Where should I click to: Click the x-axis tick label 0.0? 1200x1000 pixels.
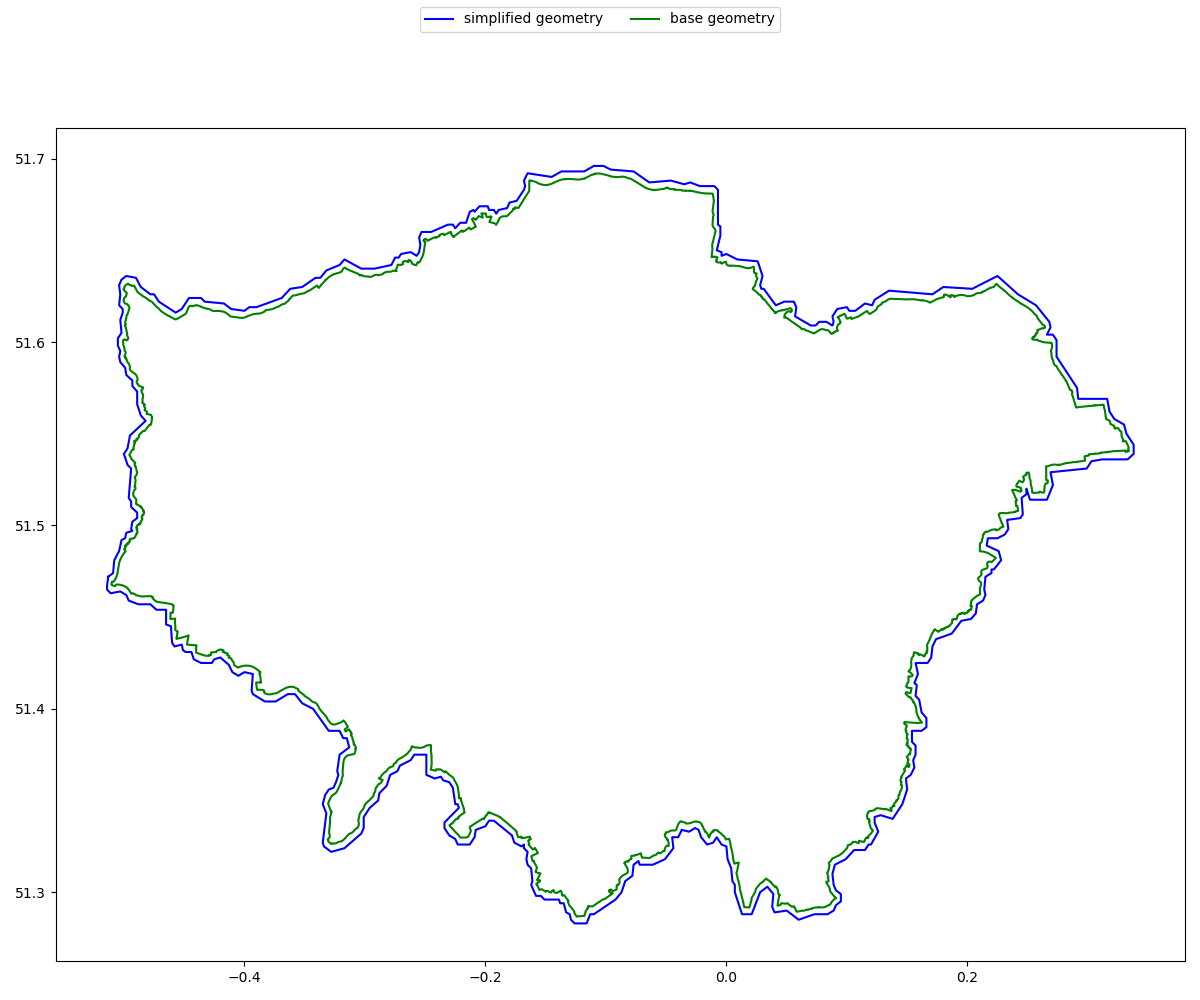[x=726, y=975]
